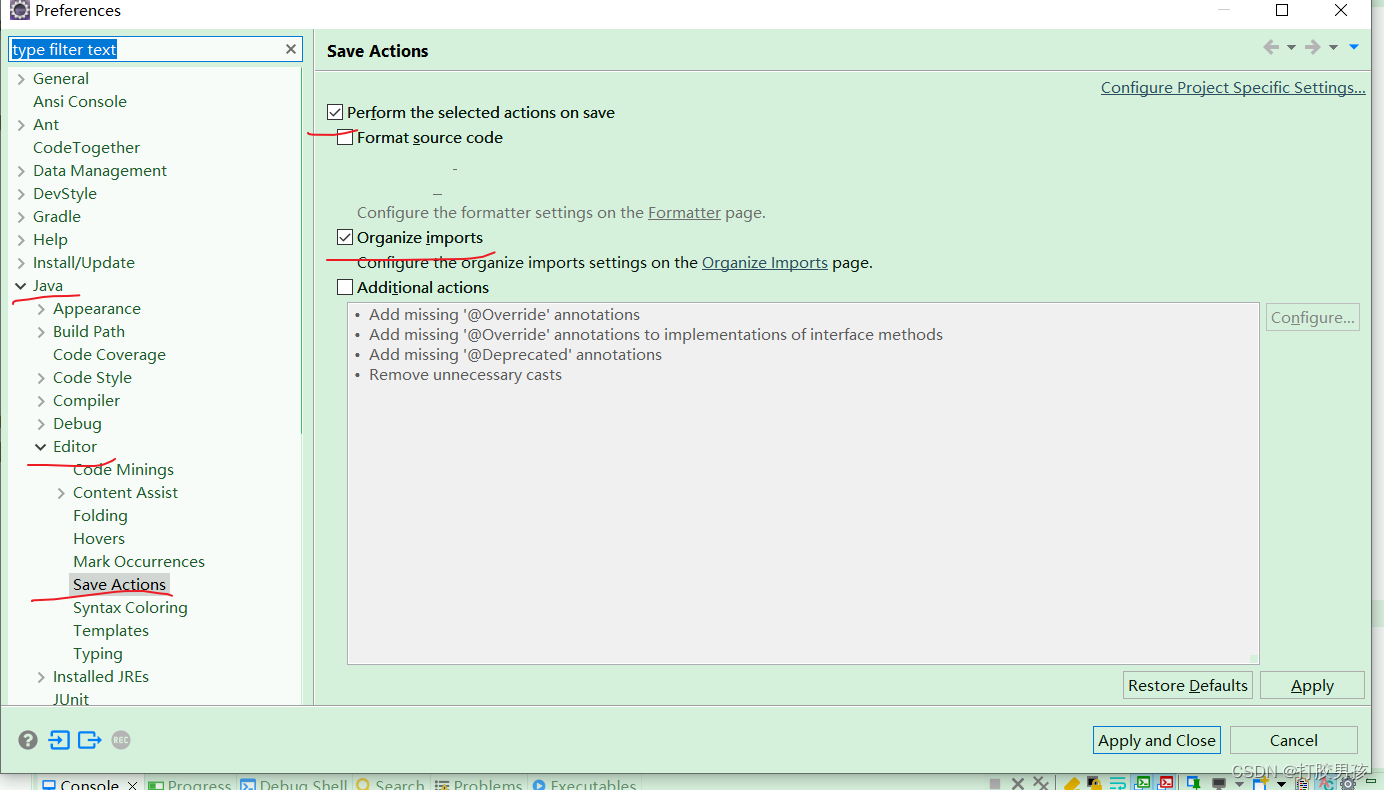Expand the General tree node
Viewport: 1384px width, 790px height.
pos(21,79)
